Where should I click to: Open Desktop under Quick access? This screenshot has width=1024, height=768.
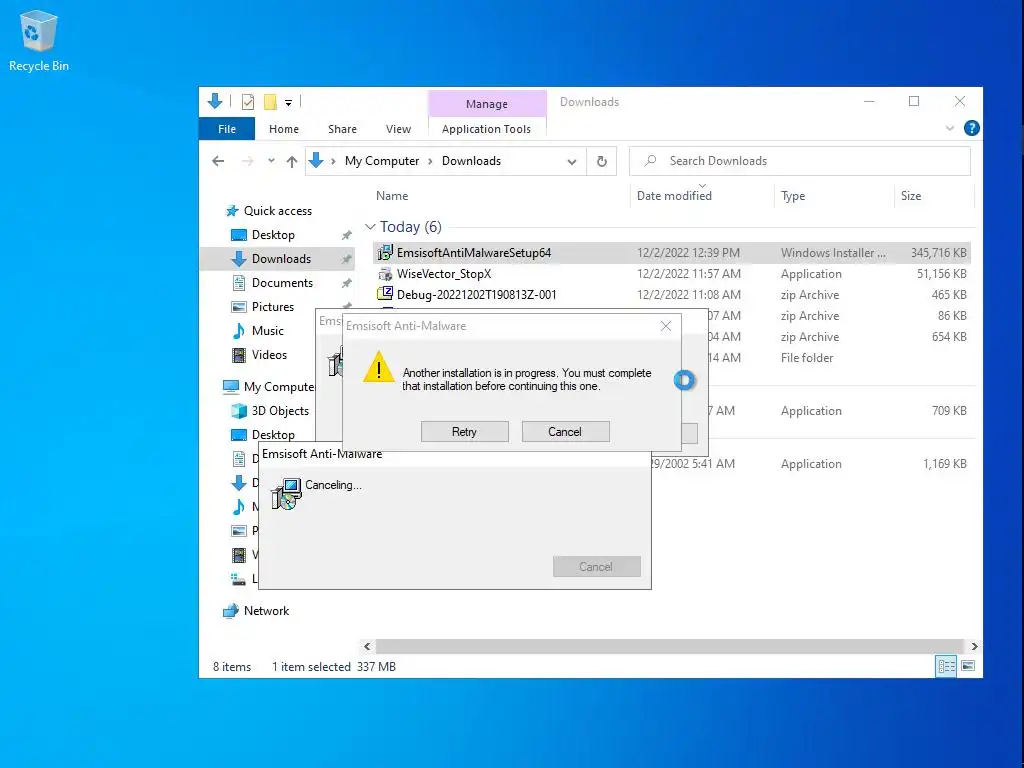(x=273, y=234)
